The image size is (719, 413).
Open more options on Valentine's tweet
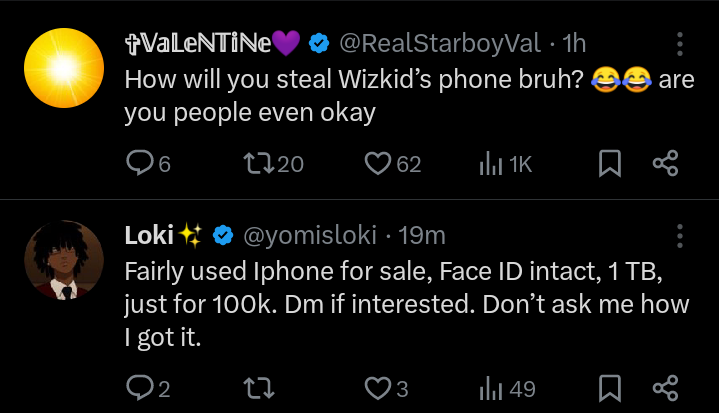[680, 44]
